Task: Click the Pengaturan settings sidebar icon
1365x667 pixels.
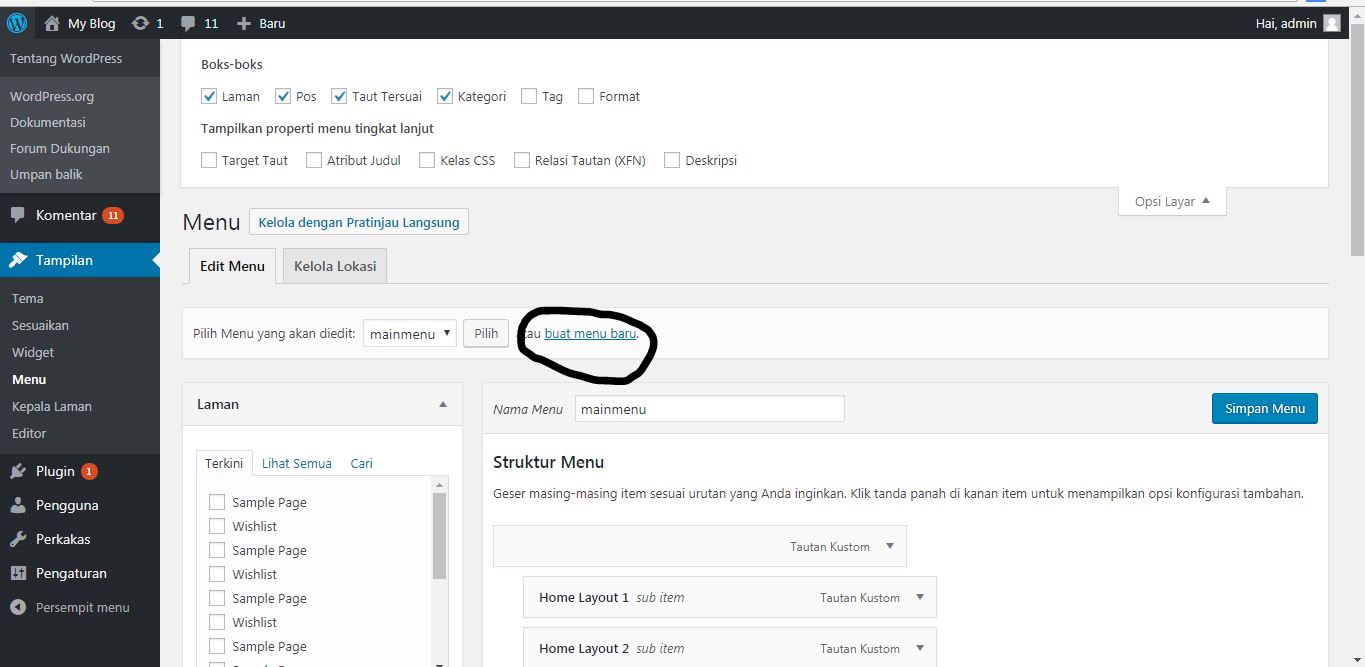Action: [18, 573]
